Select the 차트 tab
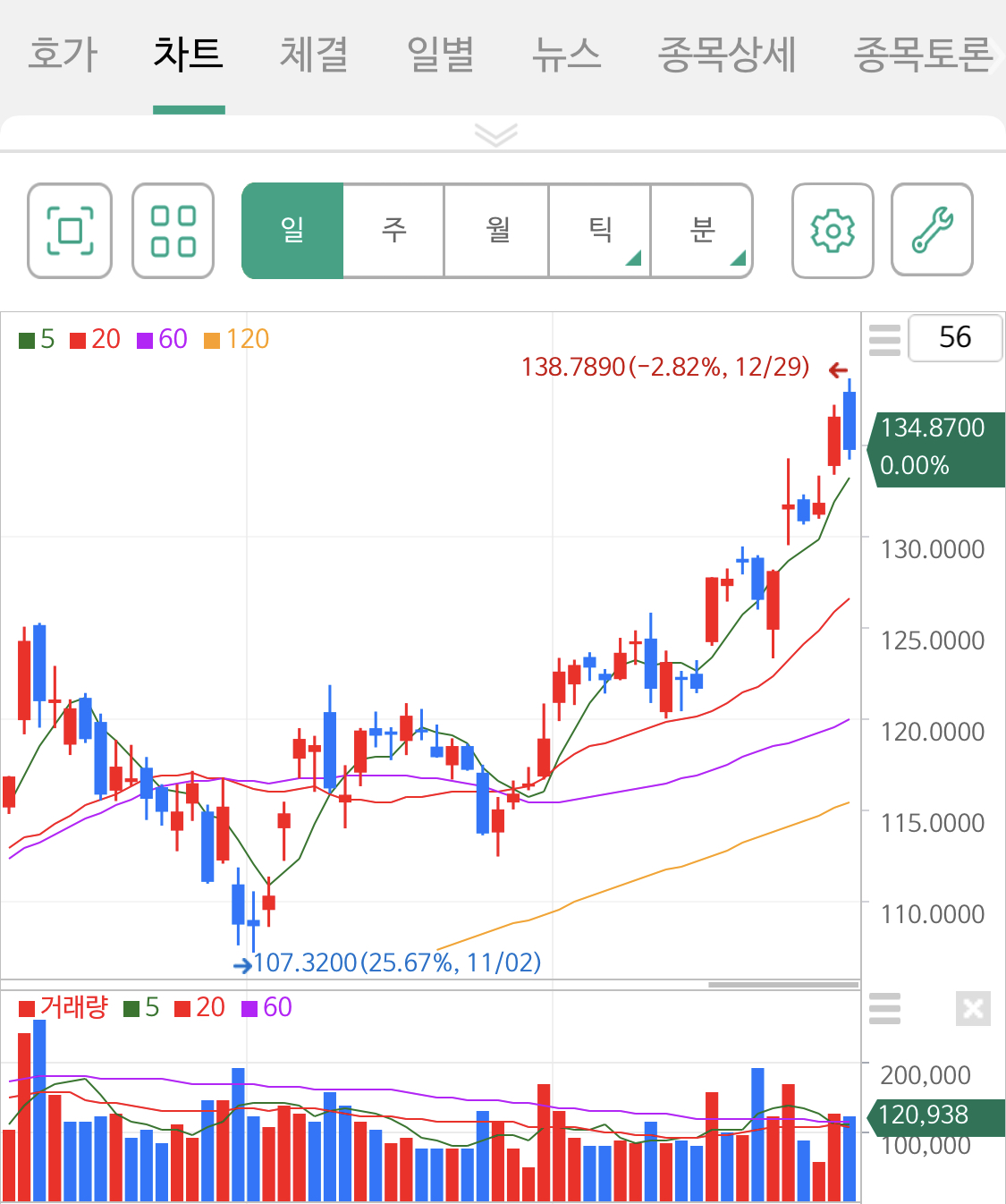 pos(189,55)
